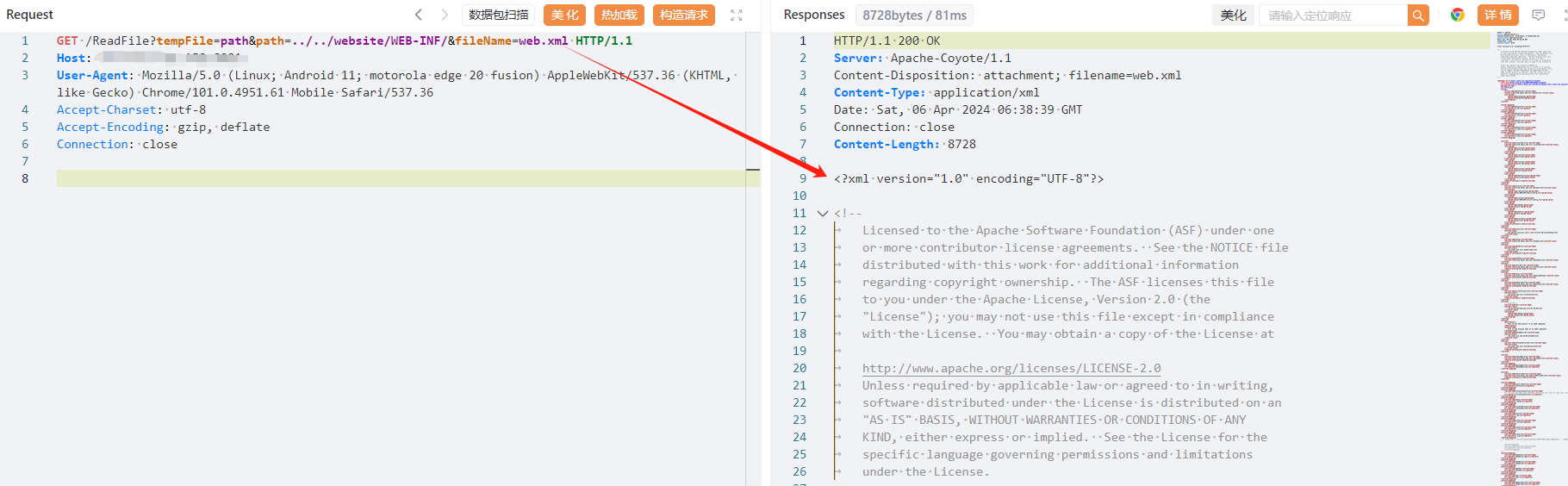This screenshot has height=486, width=1568.
Task: Click line number 20 in response gutter
Action: [800, 368]
